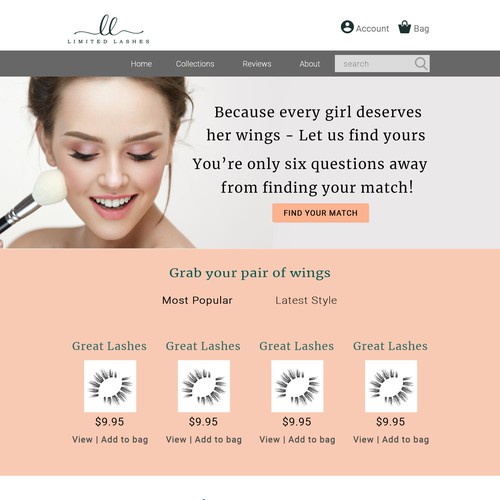Click the Account text link
500x500 pixels.
tap(372, 29)
